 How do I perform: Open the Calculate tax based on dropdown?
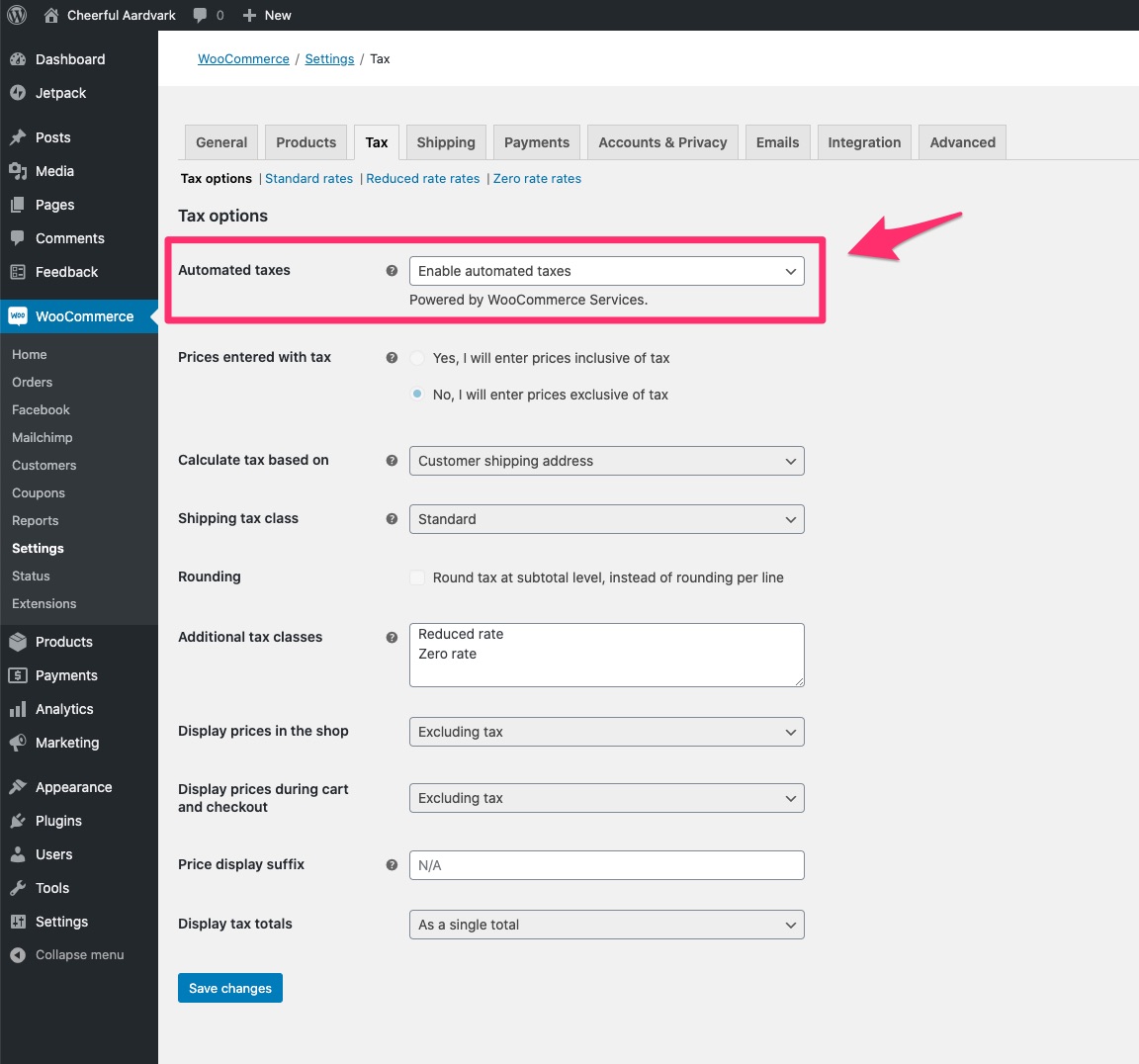[606, 461]
